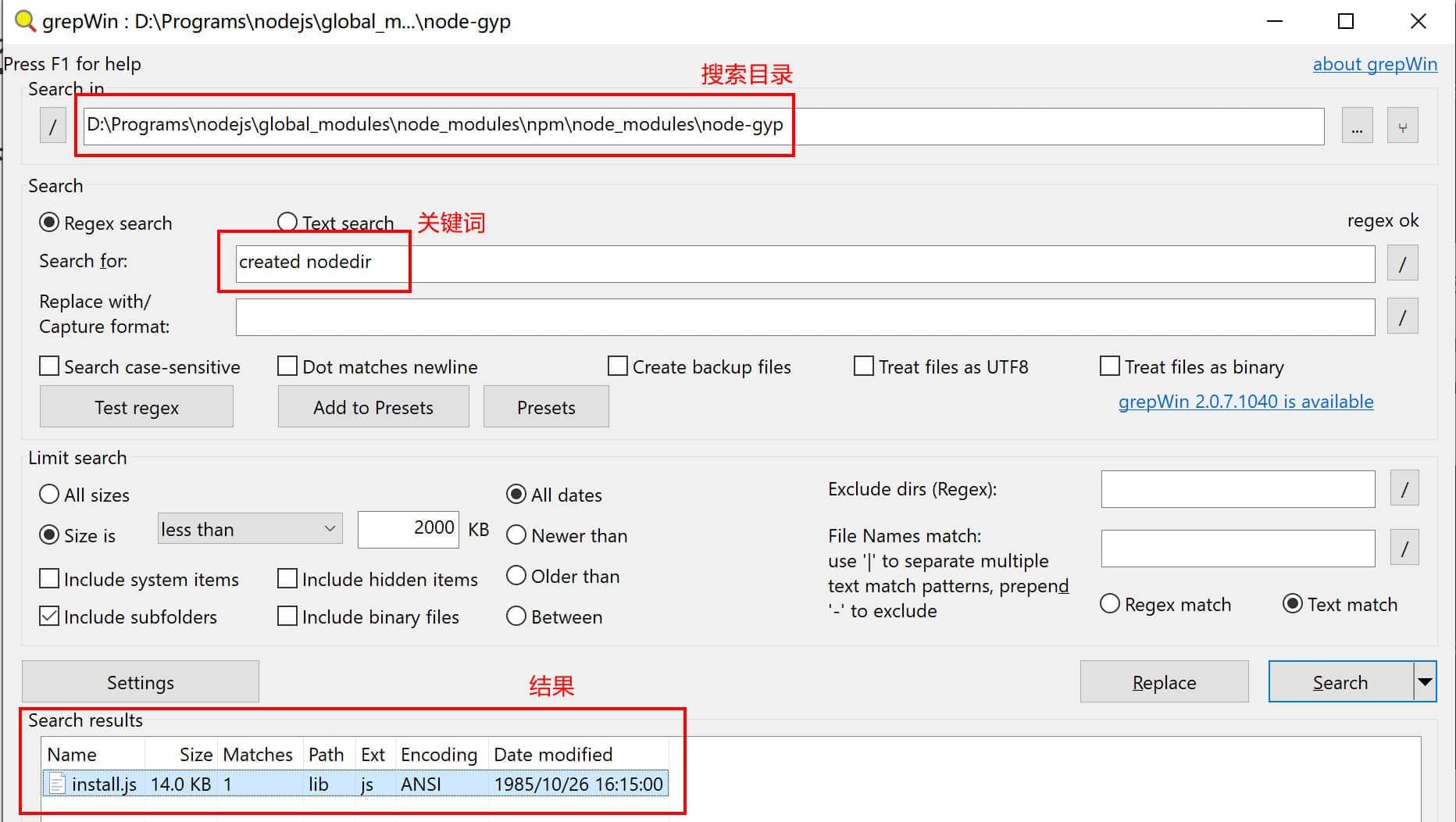Sort results by Ext column
The image size is (1456, 822).
376,754
